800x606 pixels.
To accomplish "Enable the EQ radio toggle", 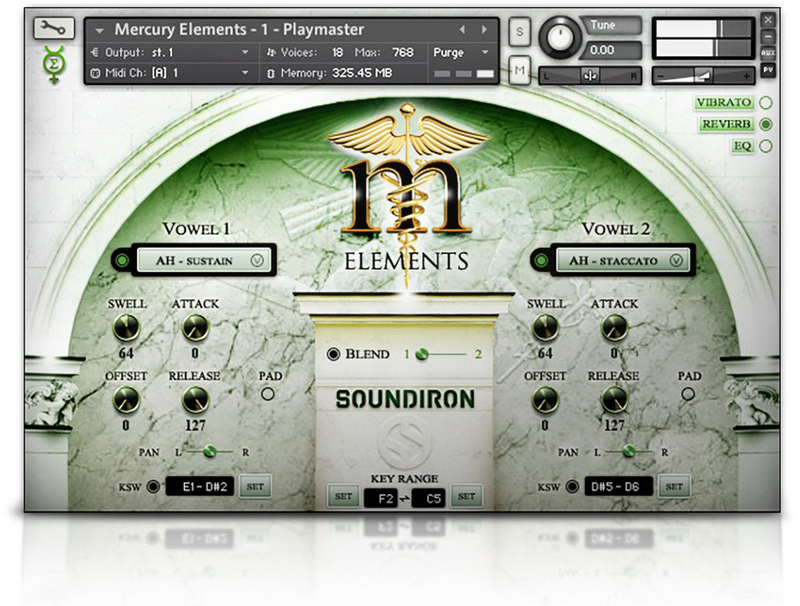I will [x=766, y=146].
